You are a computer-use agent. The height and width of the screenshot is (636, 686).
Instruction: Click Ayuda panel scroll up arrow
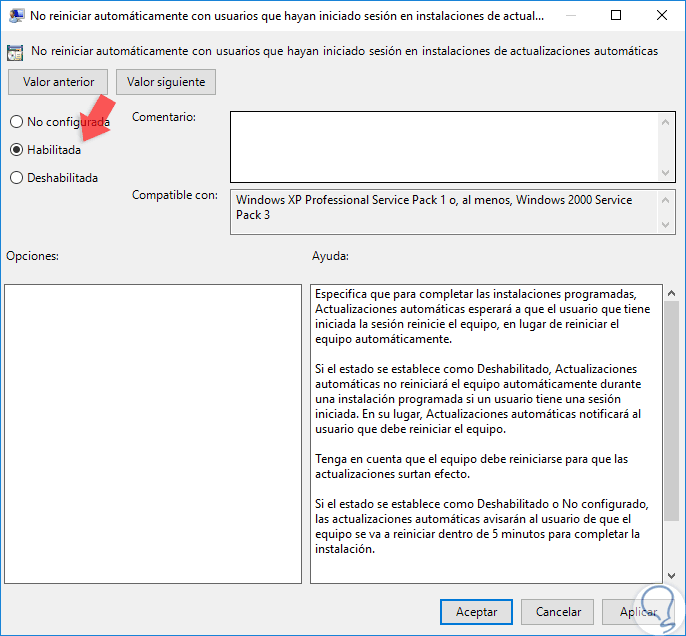coord(672,294)
